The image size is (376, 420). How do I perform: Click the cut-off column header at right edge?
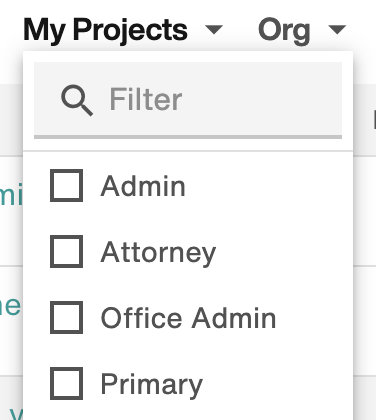(x=374, y=119)
